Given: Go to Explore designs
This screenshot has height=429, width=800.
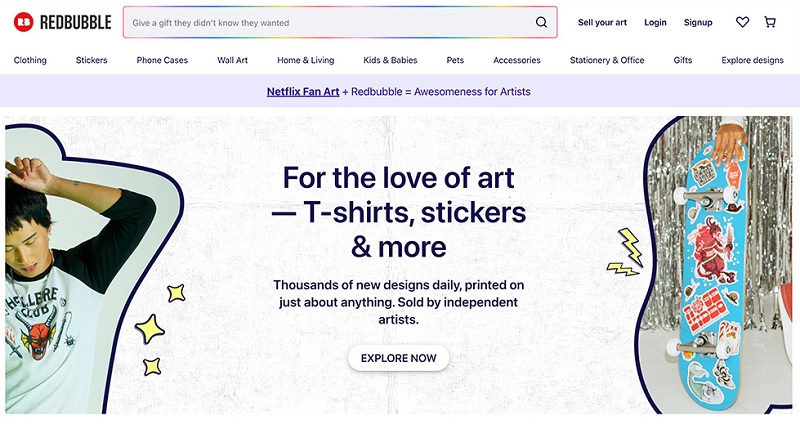Looking at the screenshot, I should 753,60.
